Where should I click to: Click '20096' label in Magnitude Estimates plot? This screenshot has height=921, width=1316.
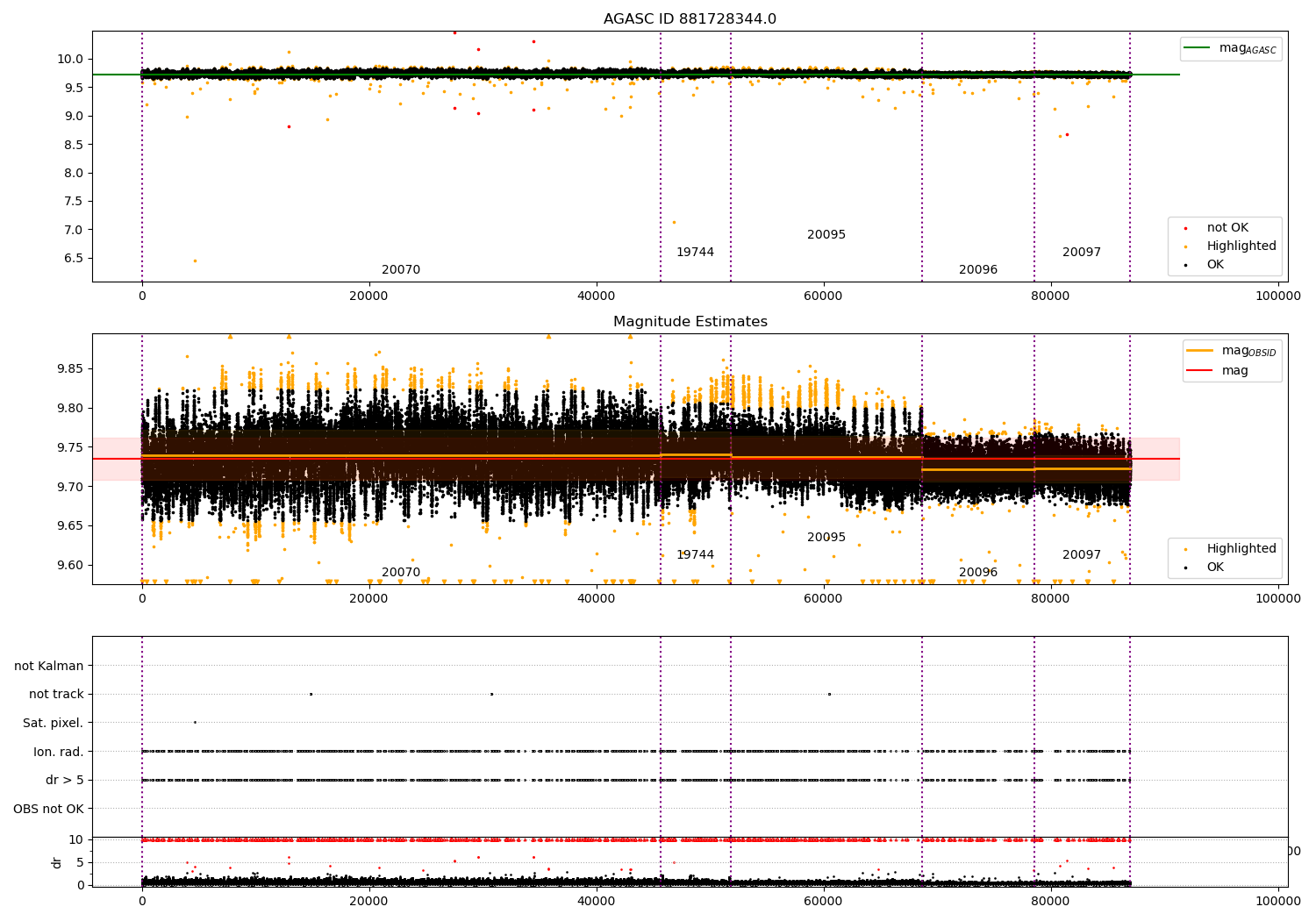[x=978, y=573]
